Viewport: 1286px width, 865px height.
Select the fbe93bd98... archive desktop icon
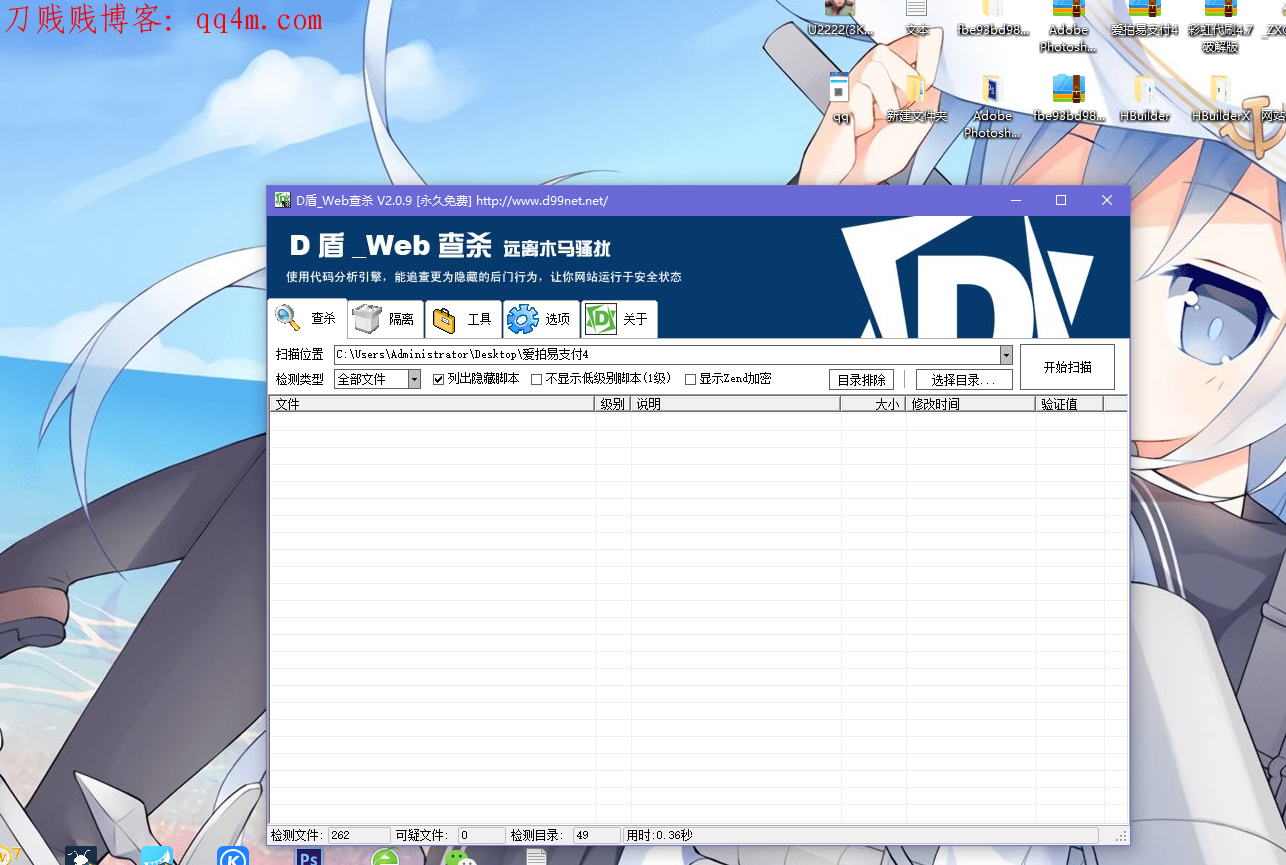coord(1069,96)
